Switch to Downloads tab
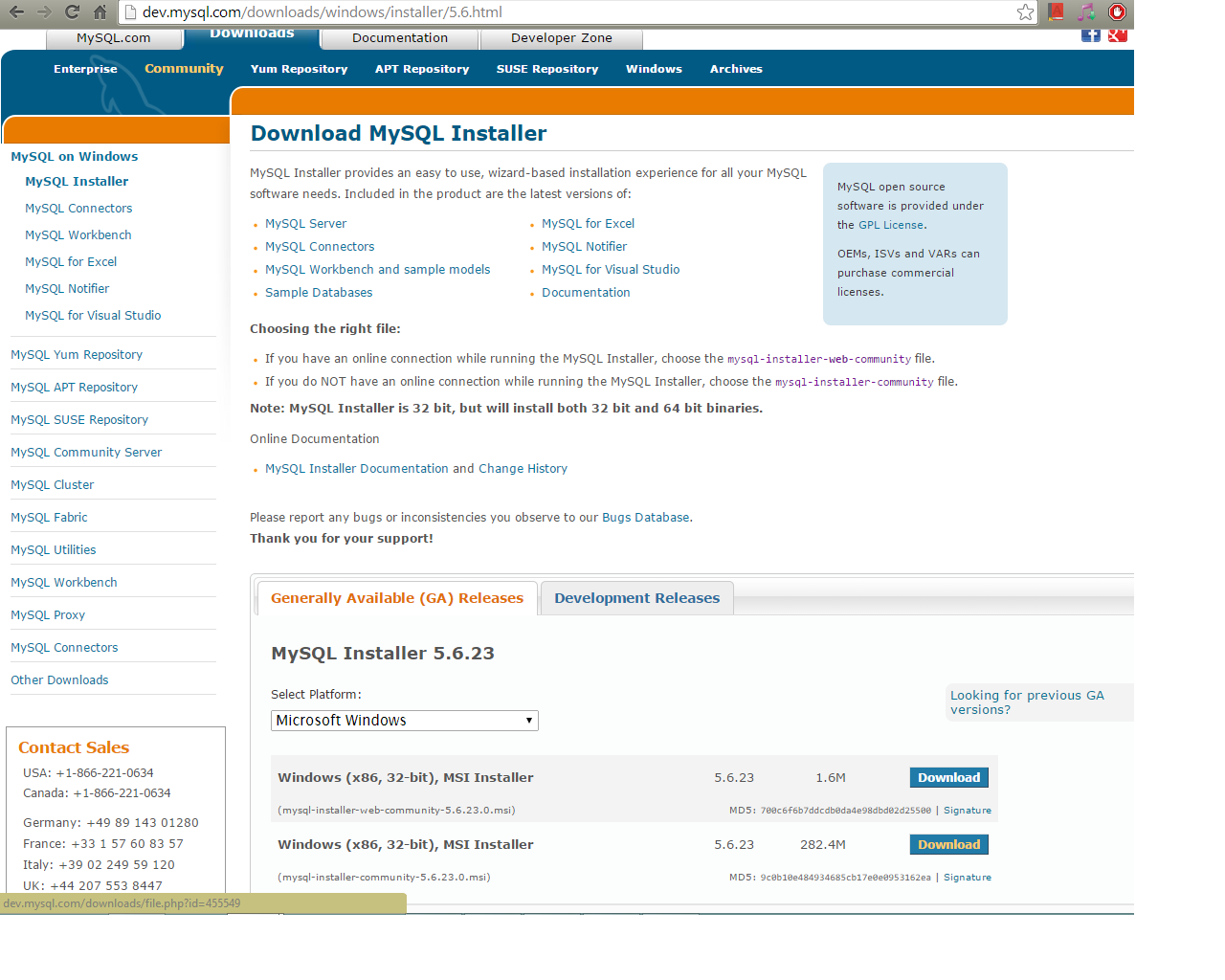Viewport: 1225px width, 980px height. coord(253,36)
